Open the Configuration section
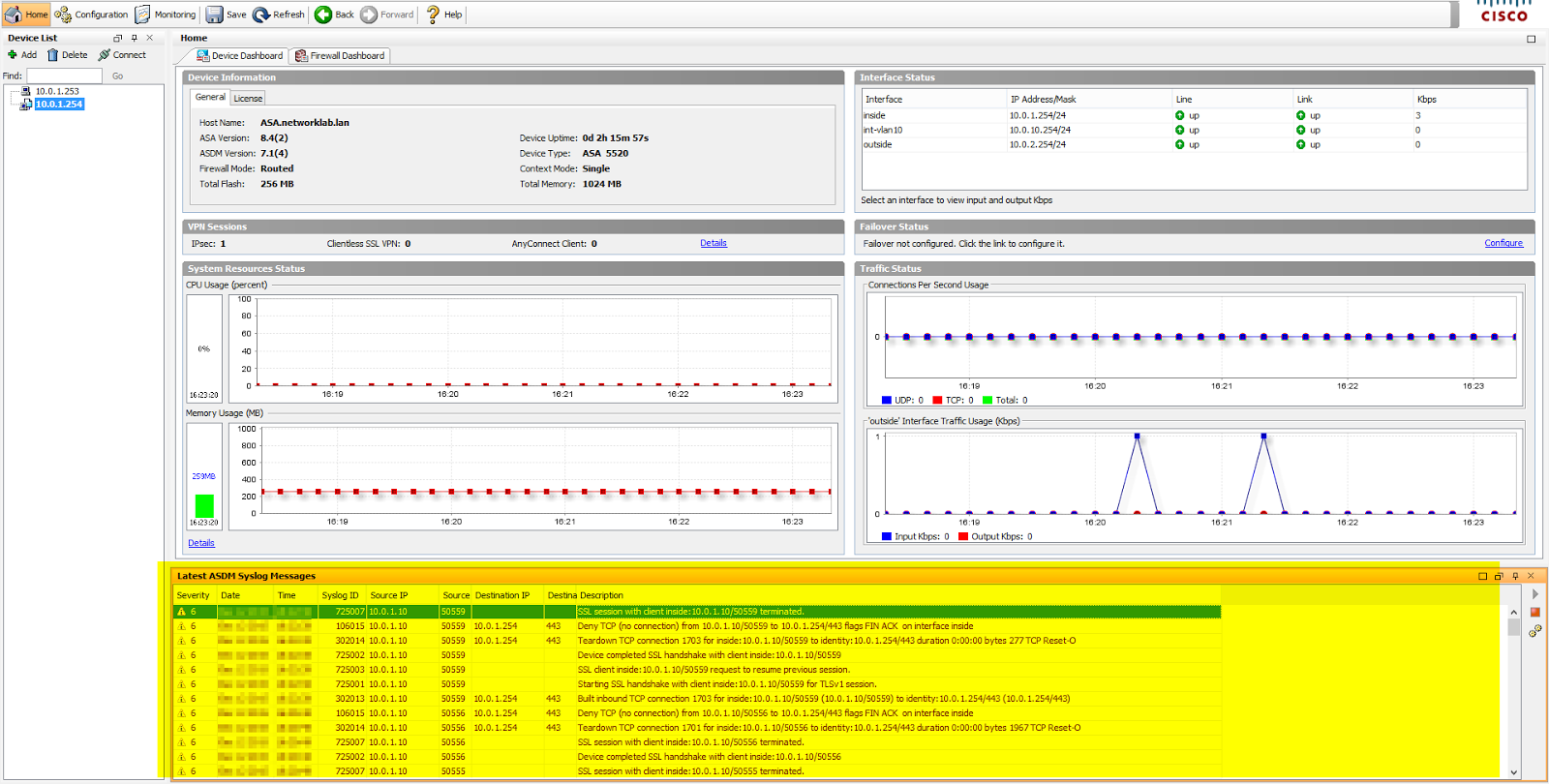This screenshot has height=784, width=1549. [91, 15]
